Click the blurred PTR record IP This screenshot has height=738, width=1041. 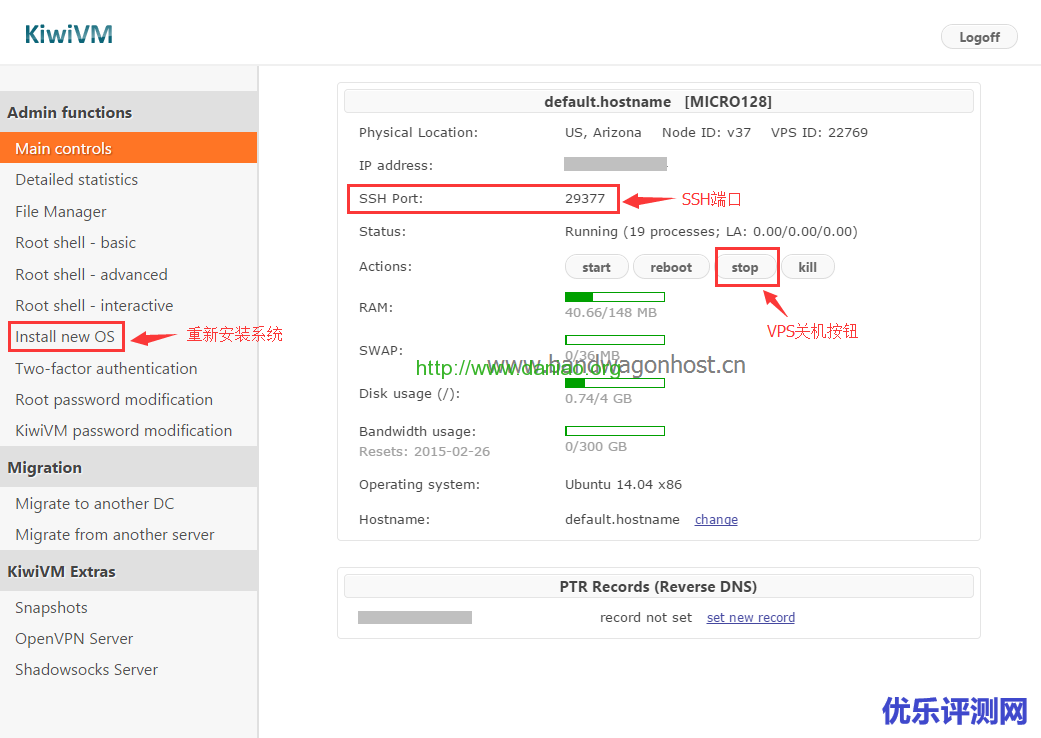tap(415, 617)
